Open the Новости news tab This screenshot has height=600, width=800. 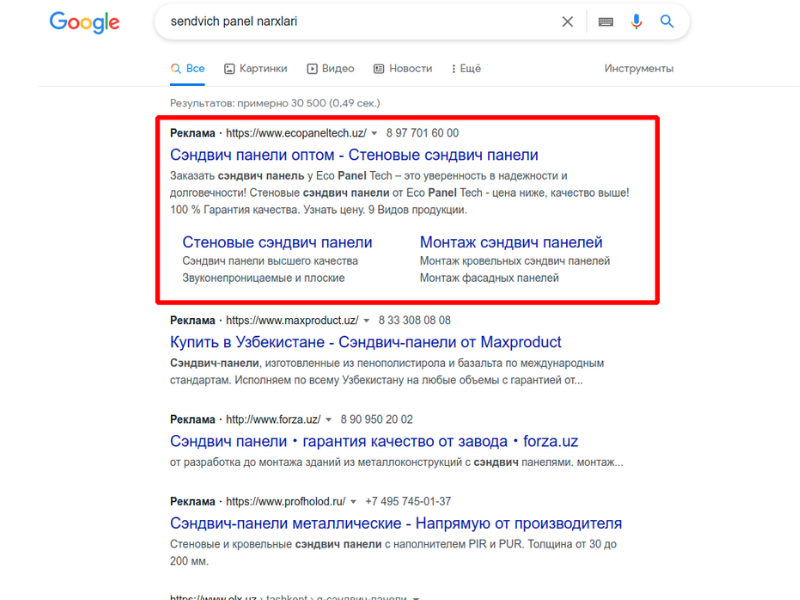403,68
